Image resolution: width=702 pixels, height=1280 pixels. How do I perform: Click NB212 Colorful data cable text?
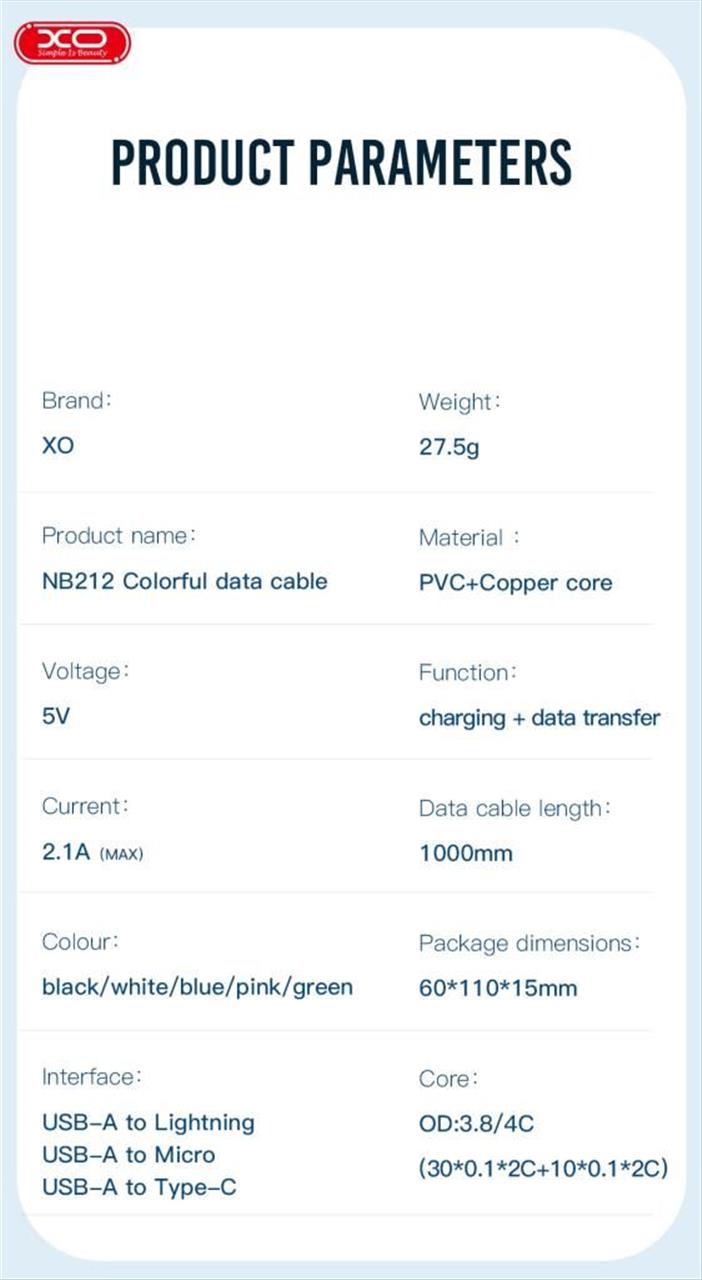184,581
